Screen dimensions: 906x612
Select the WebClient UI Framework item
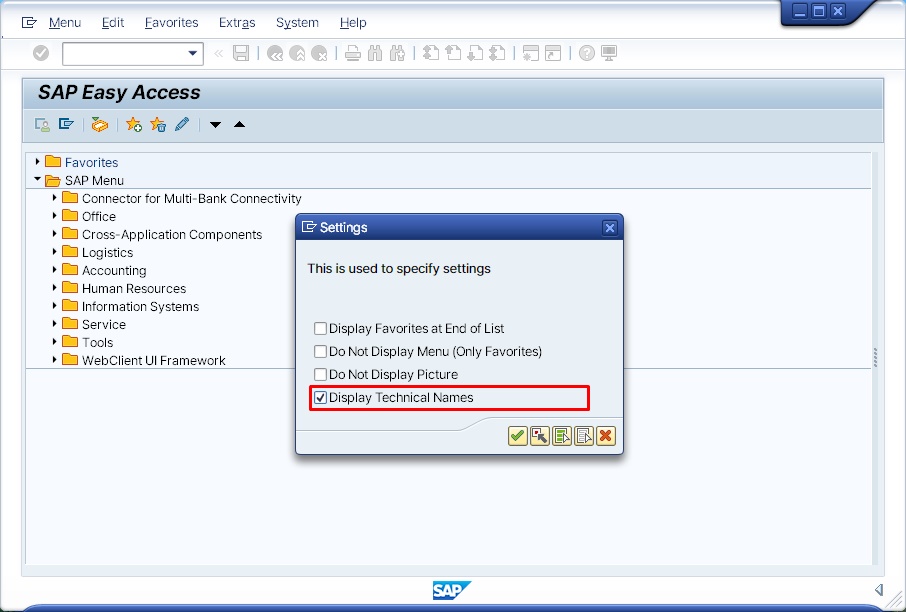click(x=153, y=360)
